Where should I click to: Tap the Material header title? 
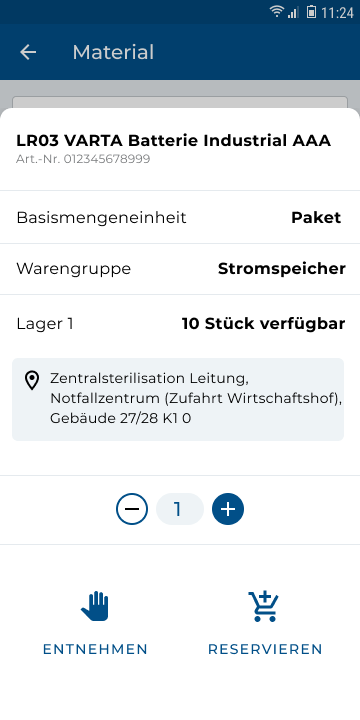(113, 52)
